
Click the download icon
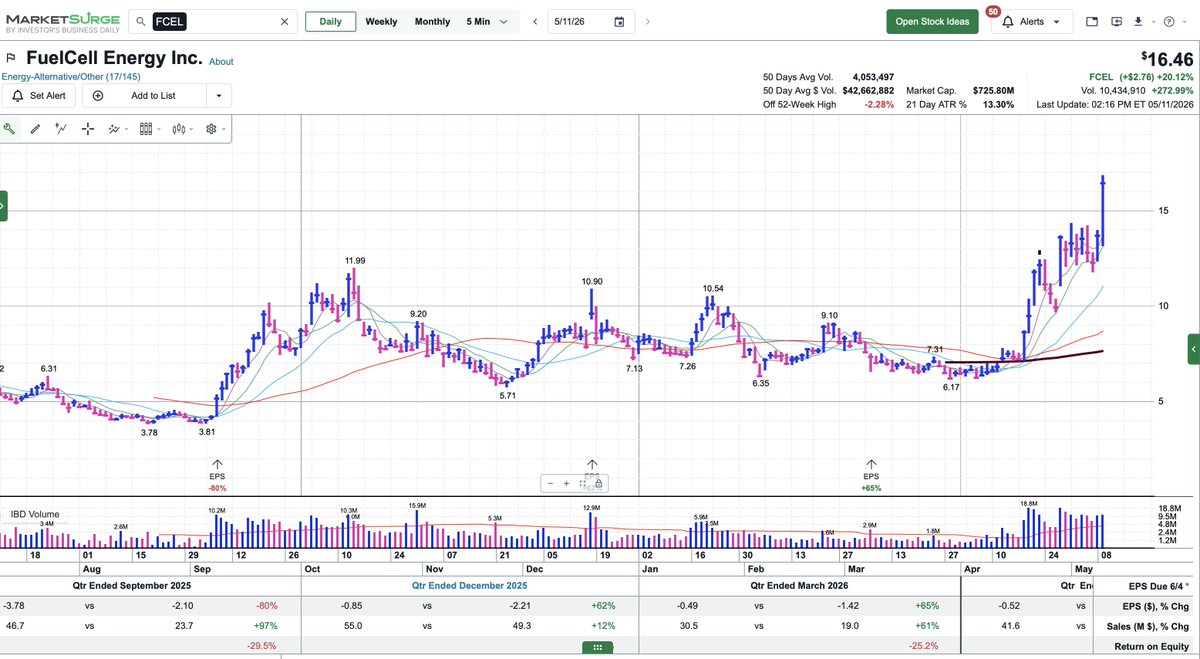point(1138,21)
